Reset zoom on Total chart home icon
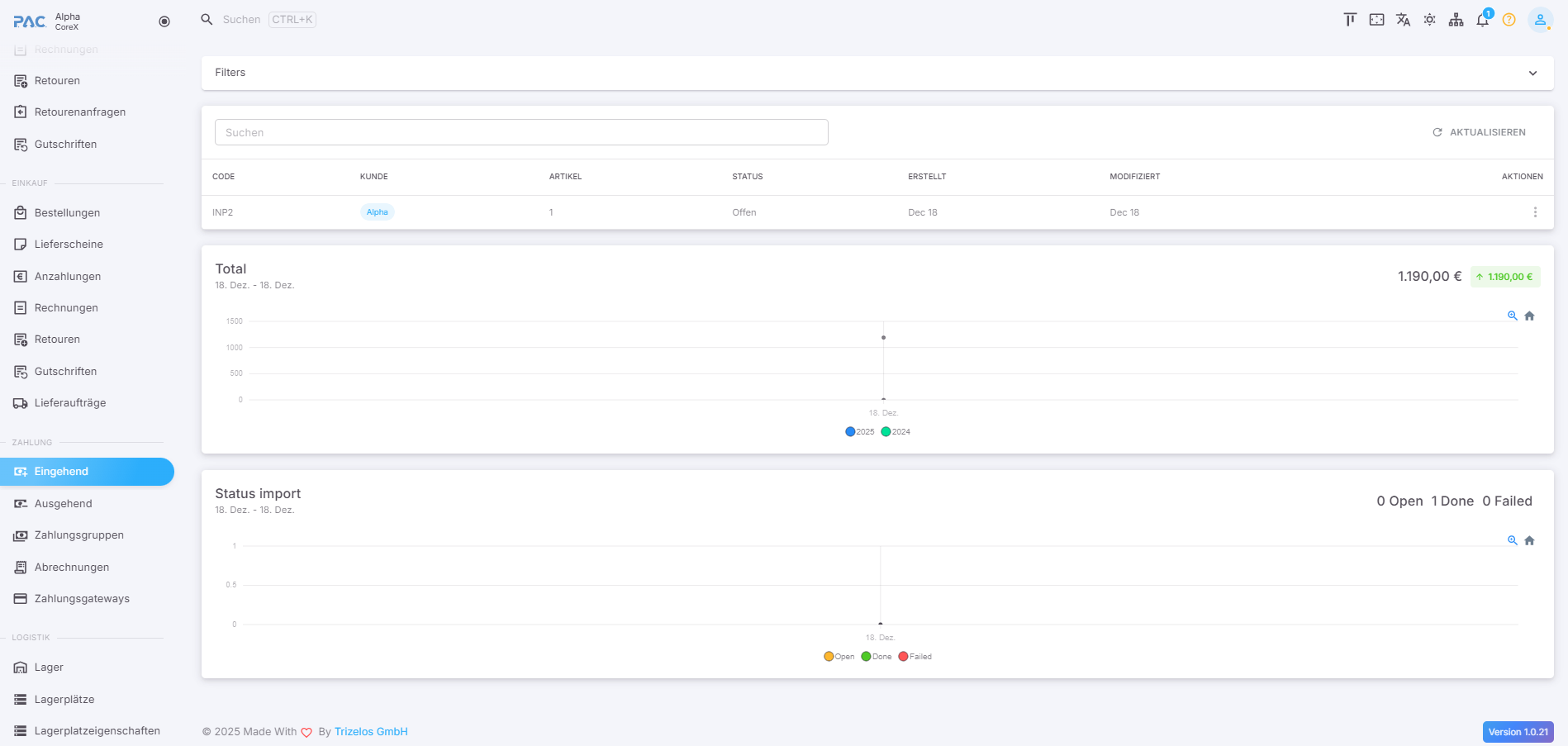 tap(1529, 316)
